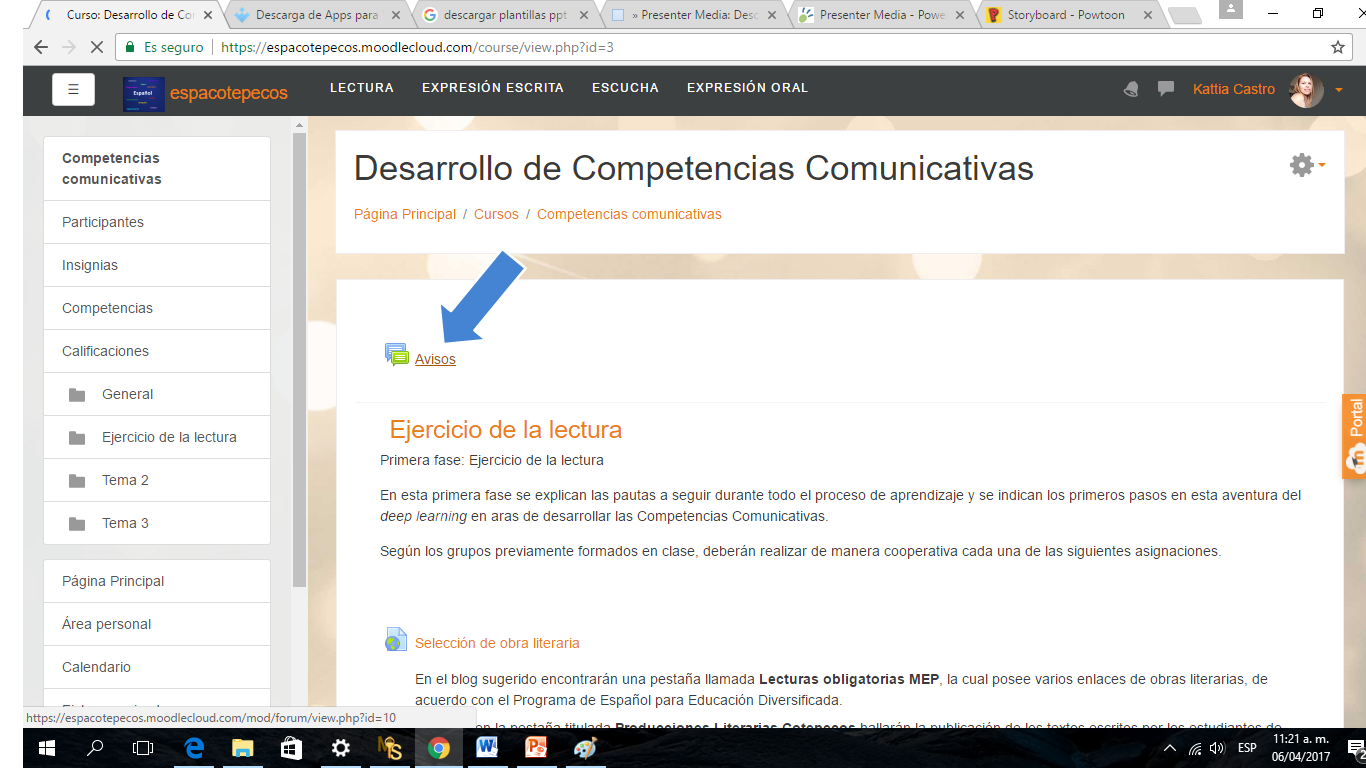Screen dimensions: 1366x768
Task: Expand the user menu arrow beside the profile picture
Action: tap(1339, 90)
